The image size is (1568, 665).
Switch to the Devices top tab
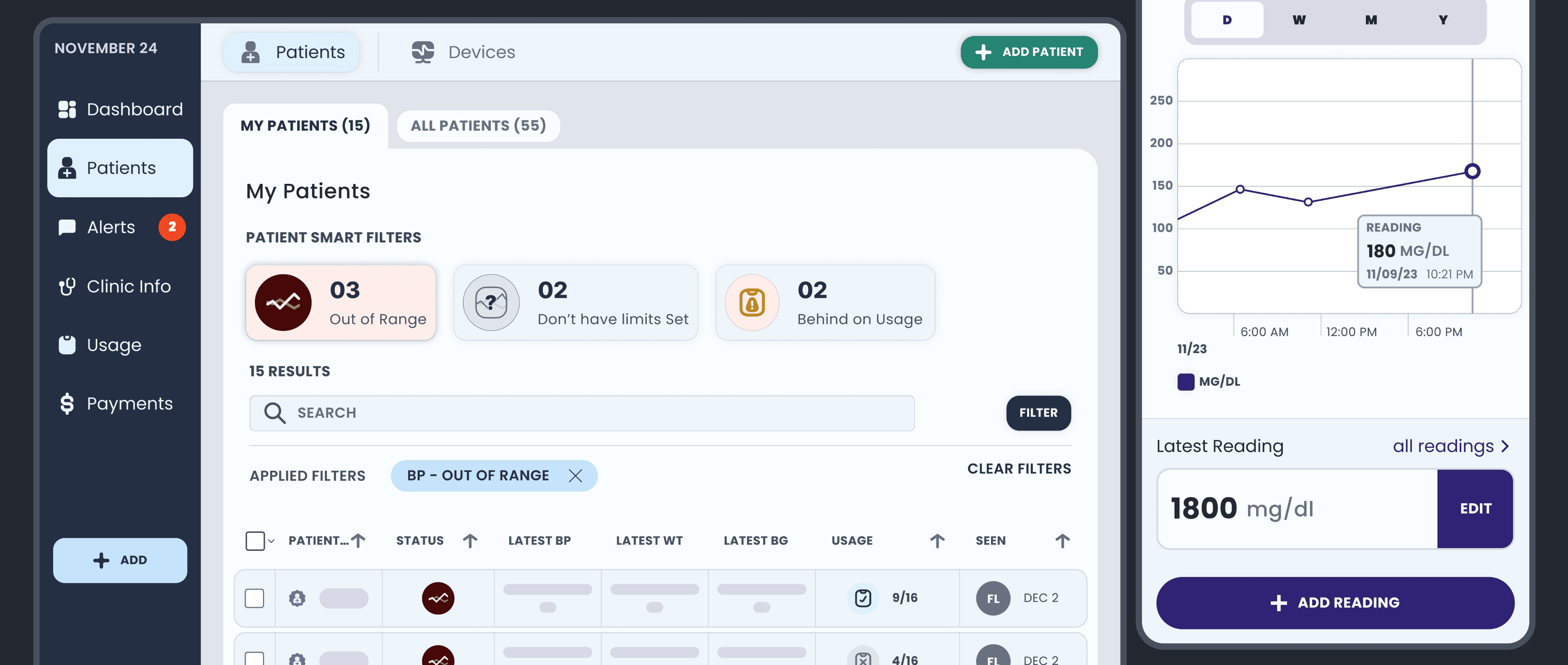pos(462,52)
